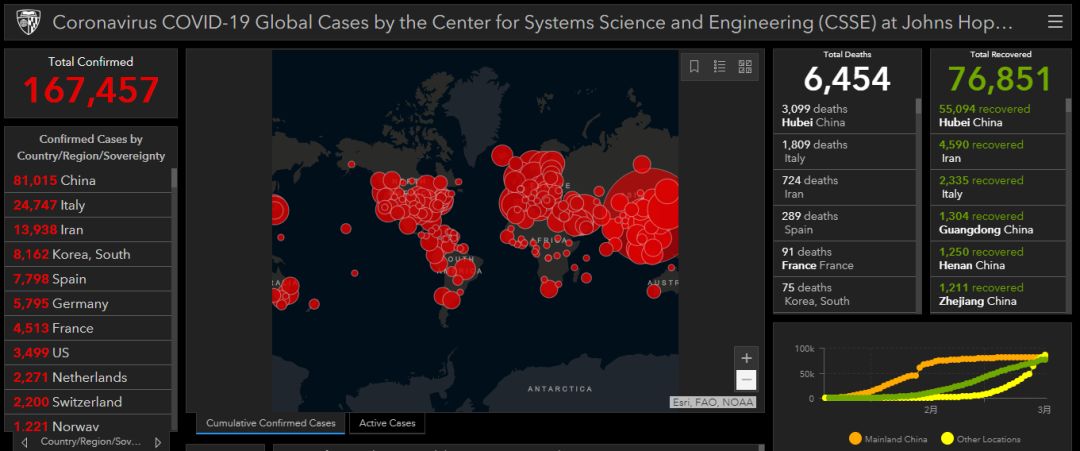Select Cumulative Confirmed Cases tab
This screenshot has width=1080, height=451.
270,423
